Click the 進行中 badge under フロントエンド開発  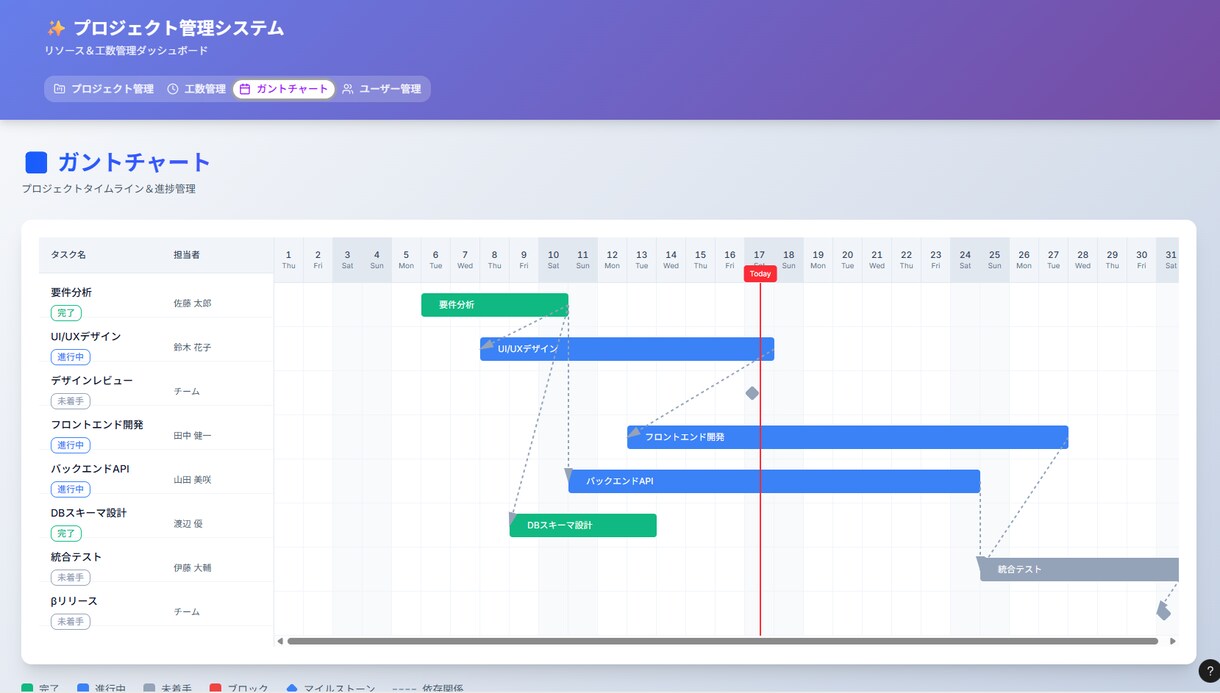click(70, 445)
